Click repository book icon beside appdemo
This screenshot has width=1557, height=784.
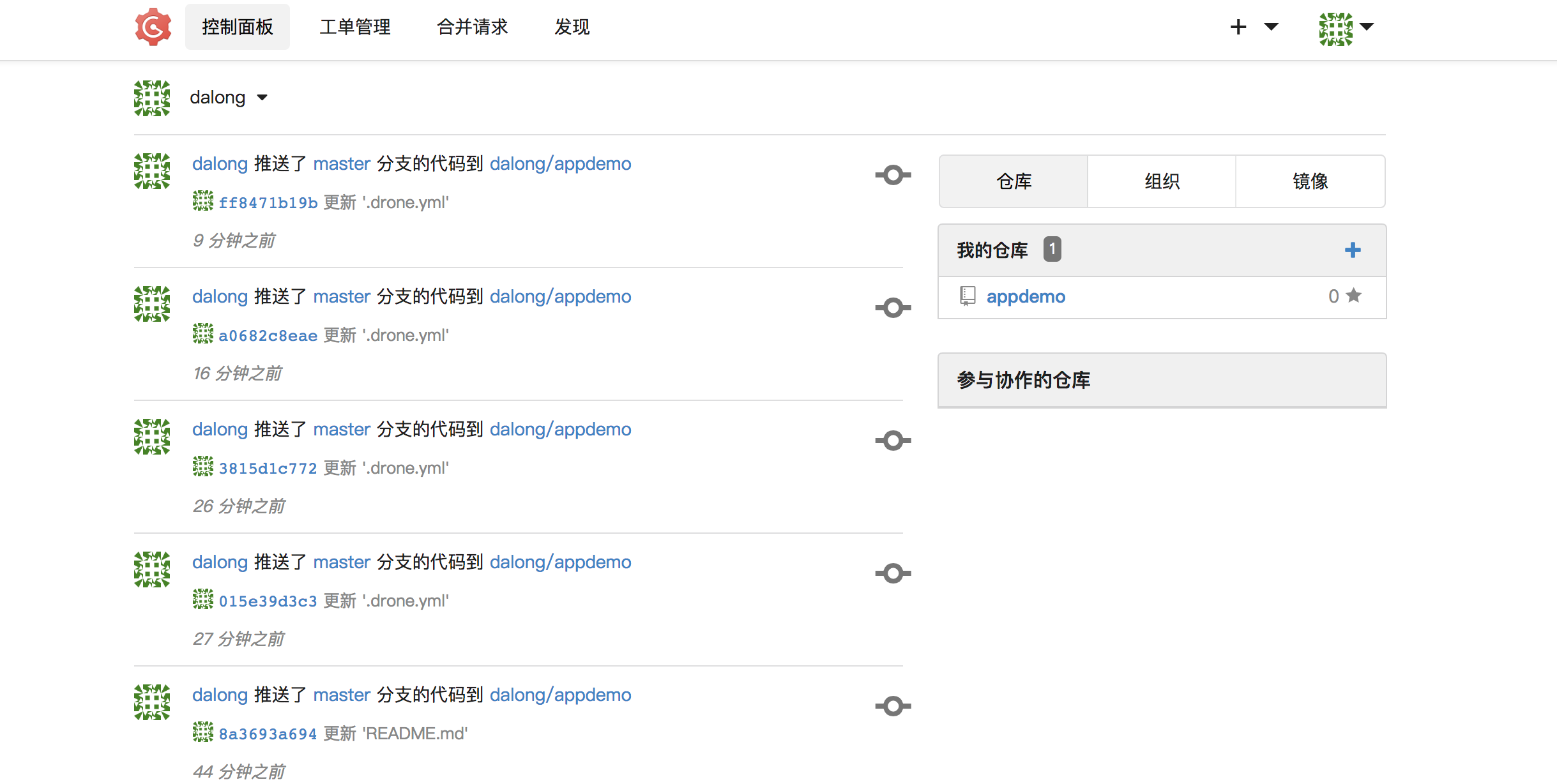click(968, 296)
